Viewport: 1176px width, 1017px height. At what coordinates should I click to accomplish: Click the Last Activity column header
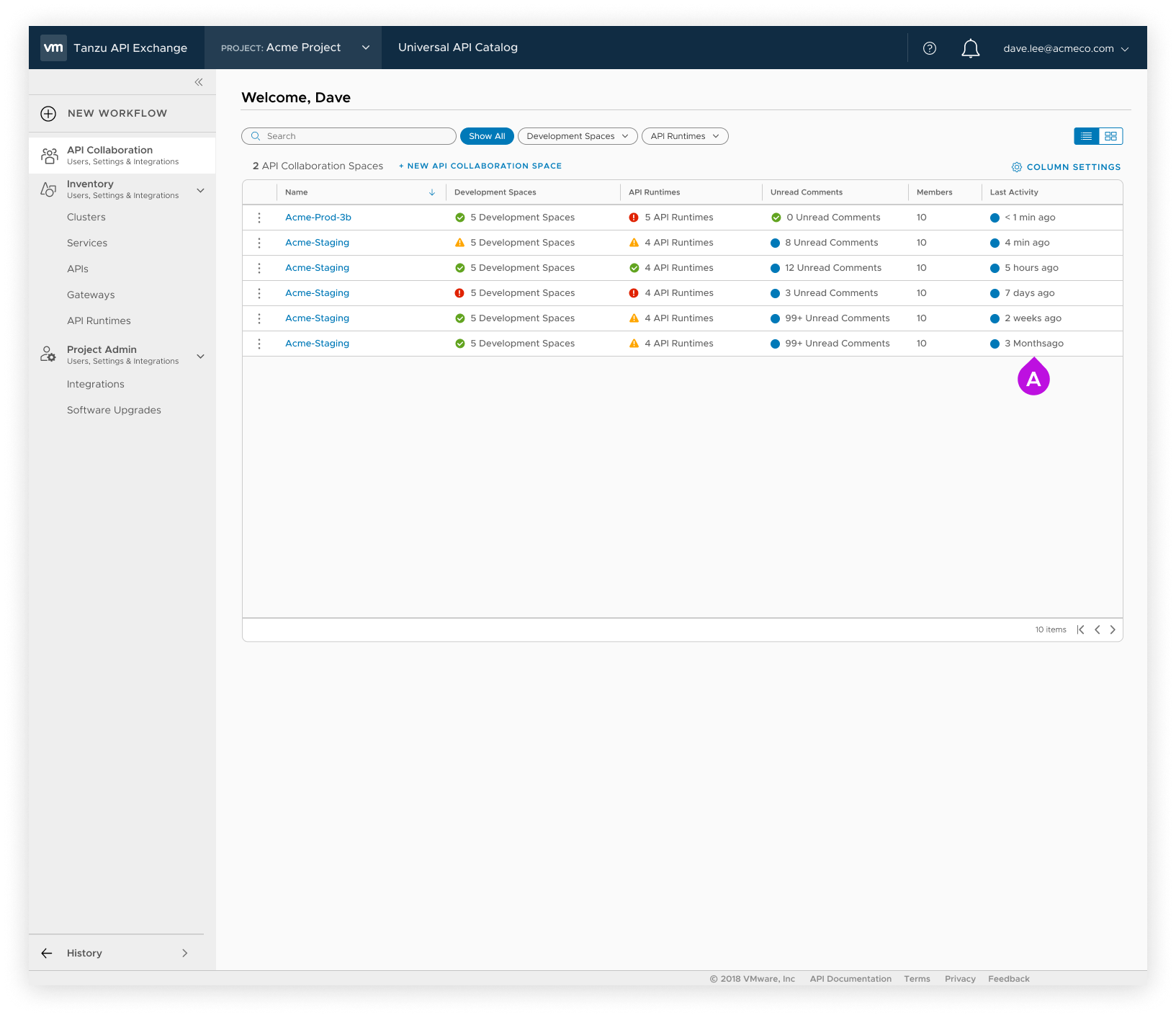1014,192
